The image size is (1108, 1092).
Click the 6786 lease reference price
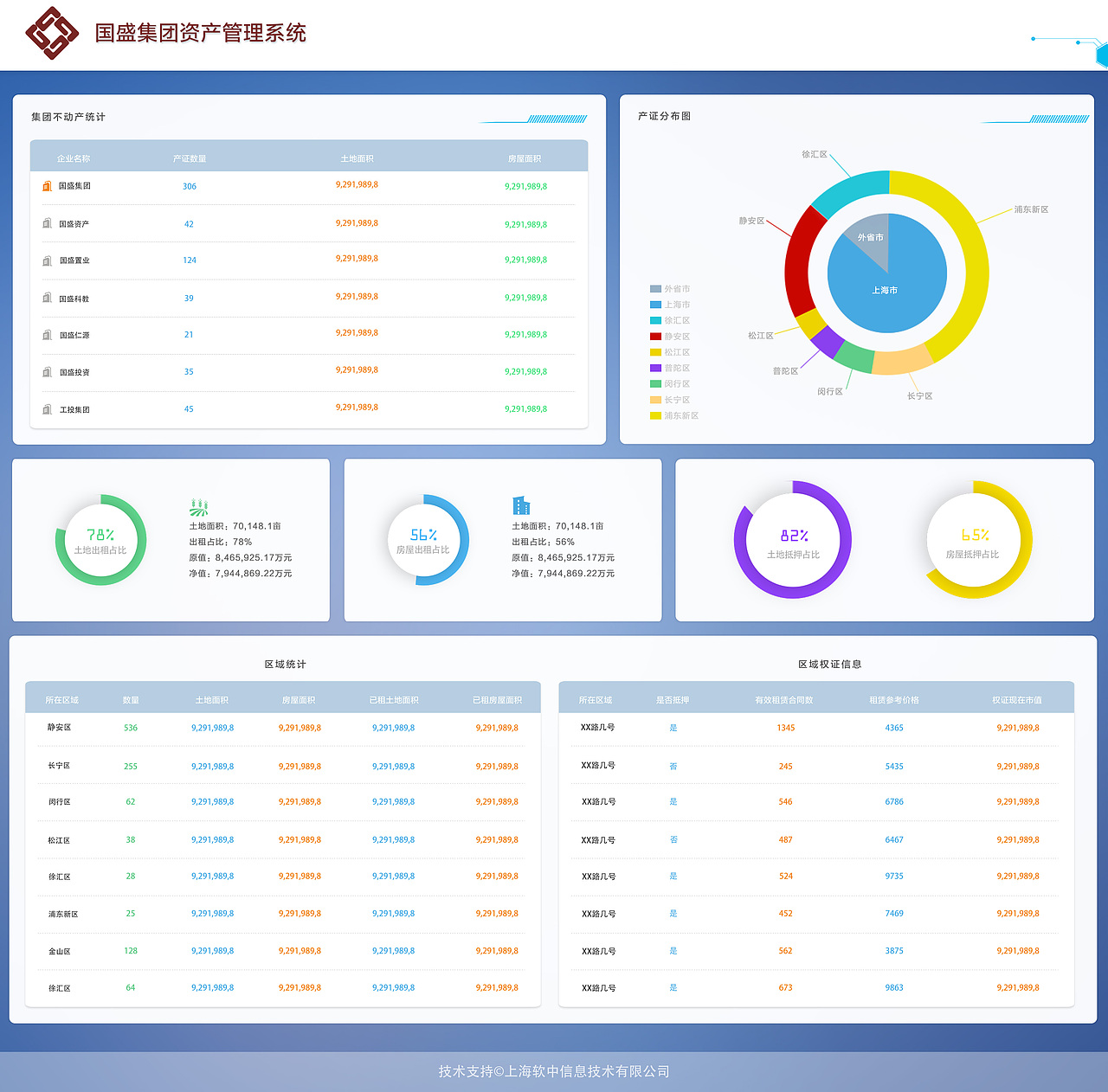(894, 801)
